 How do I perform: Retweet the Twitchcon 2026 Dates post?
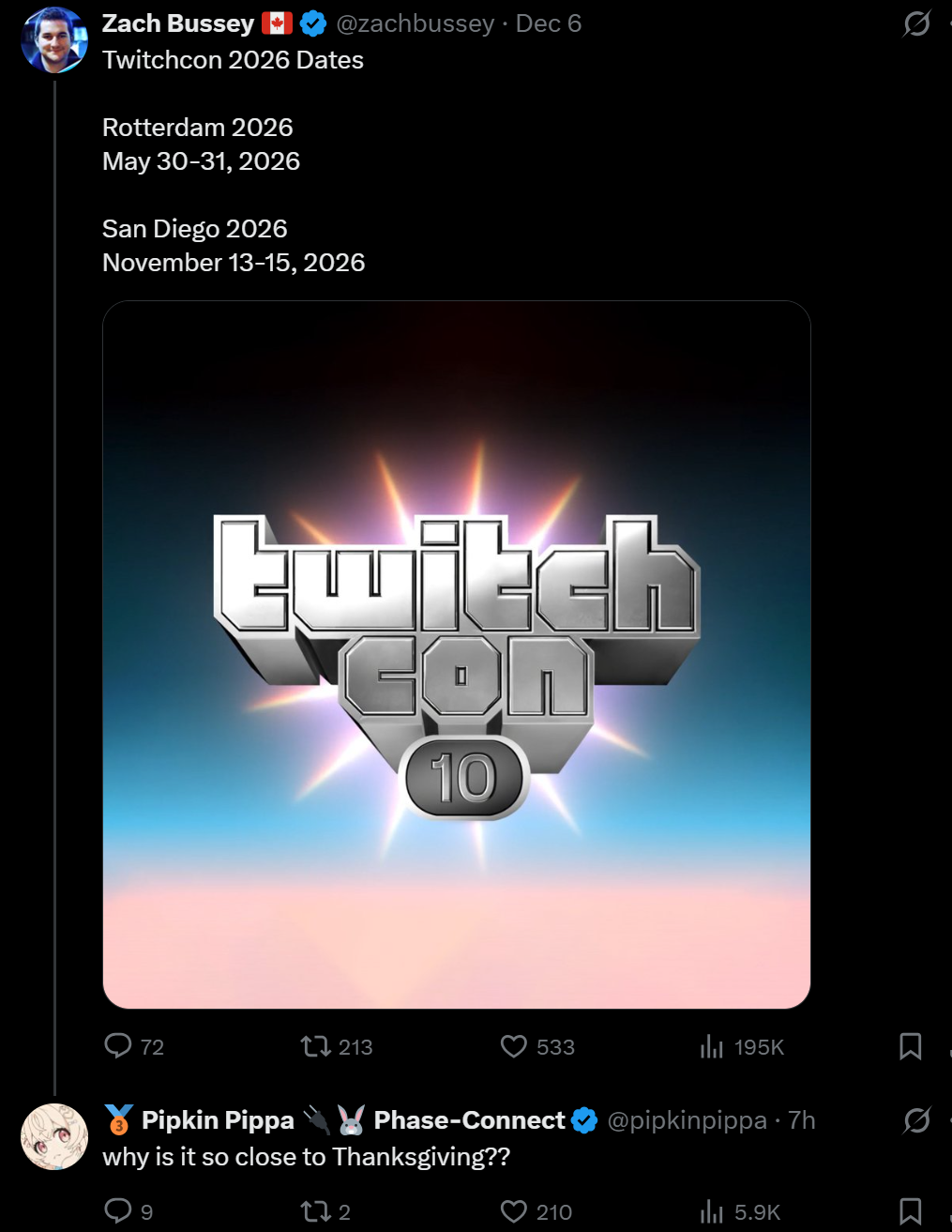(337, 1046)
